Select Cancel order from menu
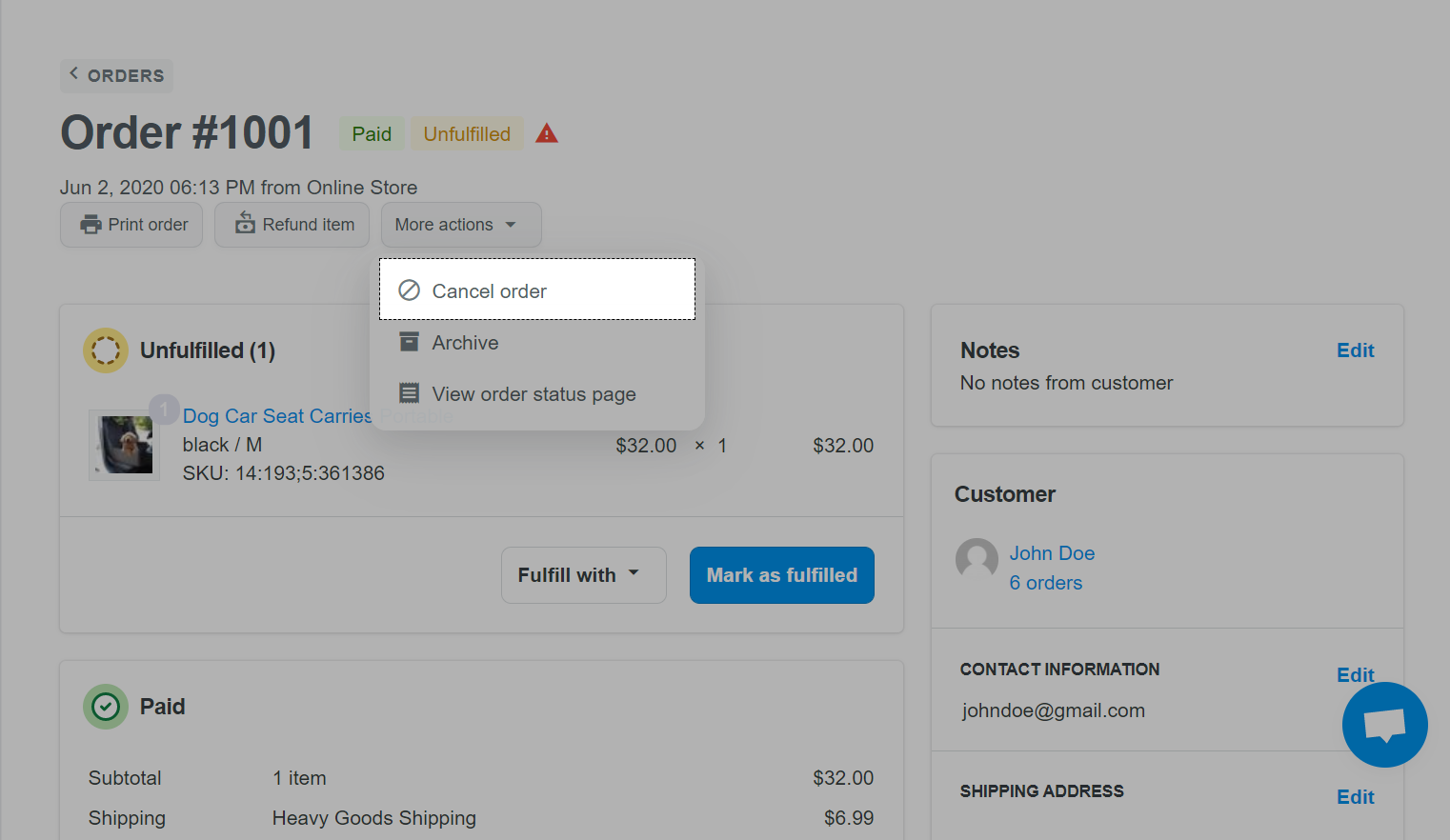 click(537, 290)
